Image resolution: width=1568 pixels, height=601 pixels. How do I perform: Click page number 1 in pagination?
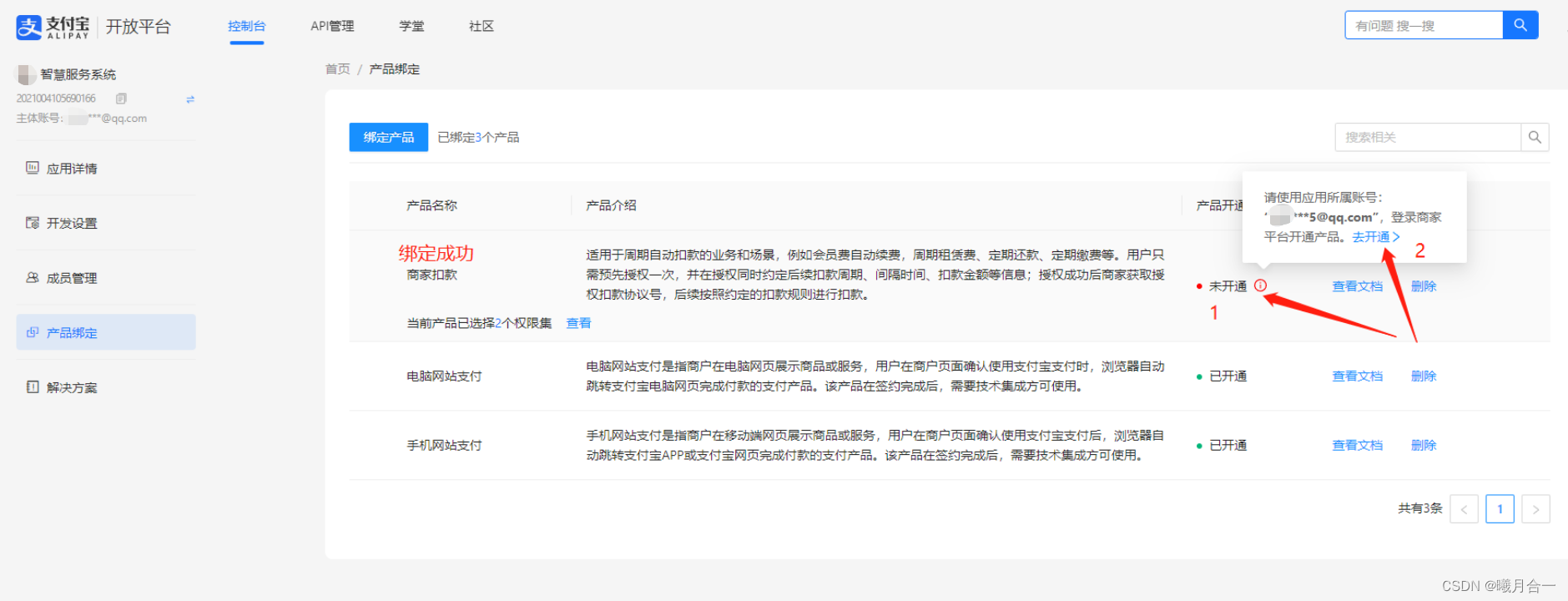(x=1500, y=509)
